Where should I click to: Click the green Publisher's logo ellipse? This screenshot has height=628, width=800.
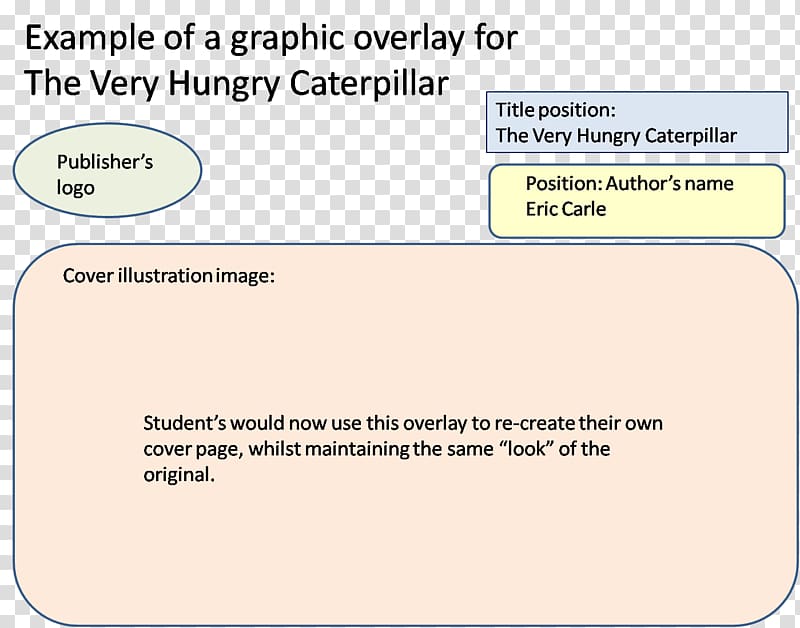(x=107, y=170)
